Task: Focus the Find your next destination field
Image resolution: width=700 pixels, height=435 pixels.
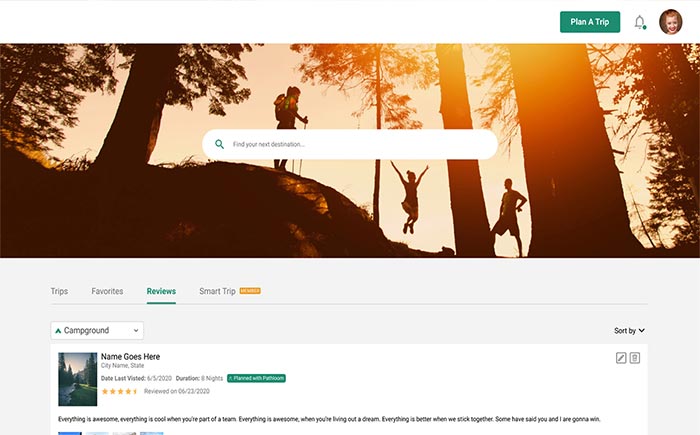Action: tap(360, 144)
